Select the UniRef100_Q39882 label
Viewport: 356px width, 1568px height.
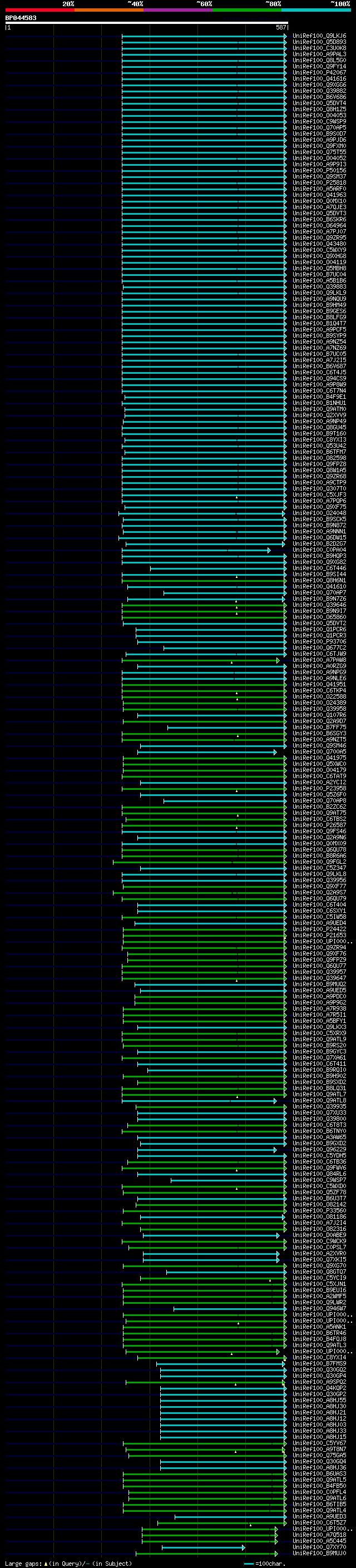(319, 91)
